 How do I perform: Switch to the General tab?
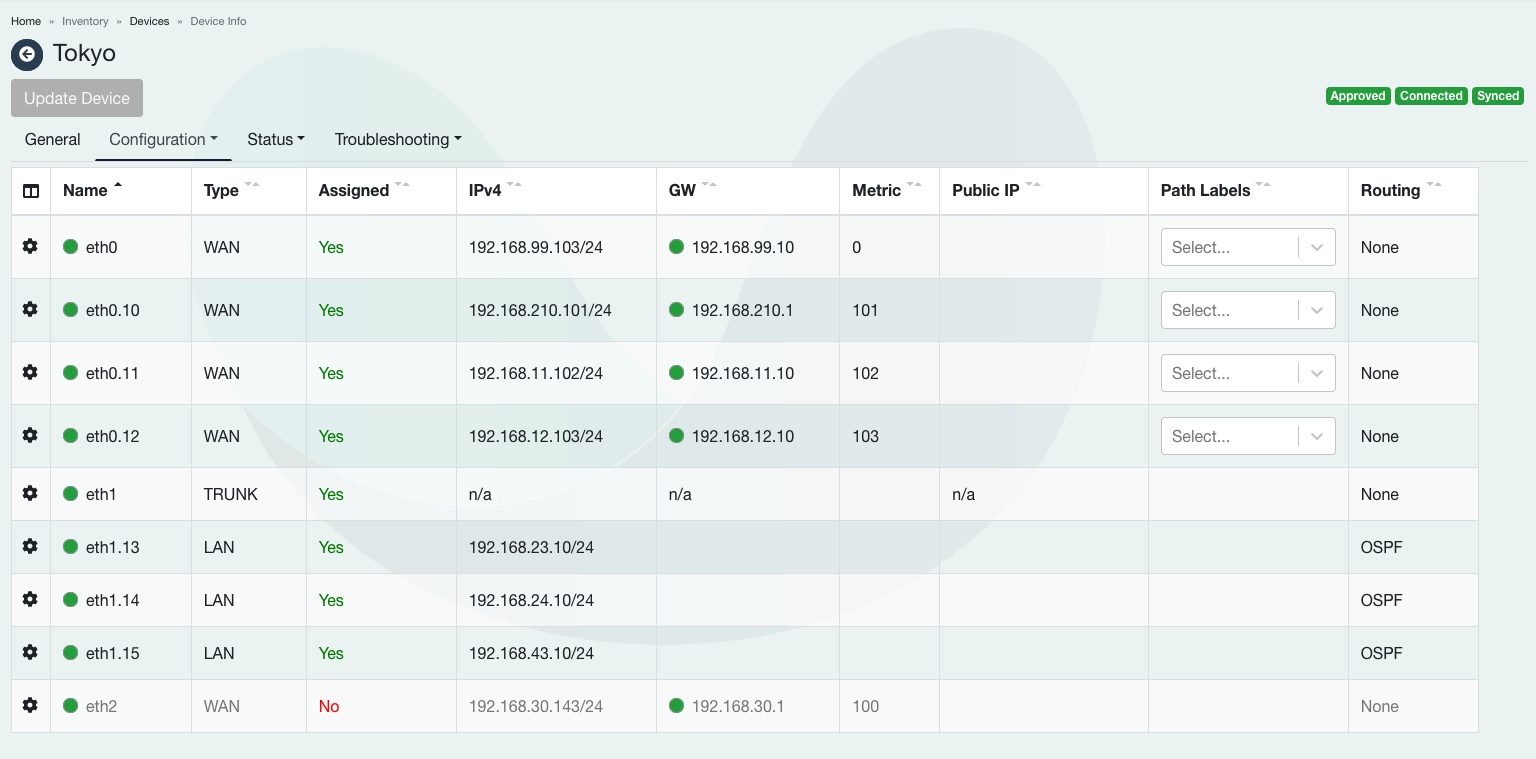(52, 139)
